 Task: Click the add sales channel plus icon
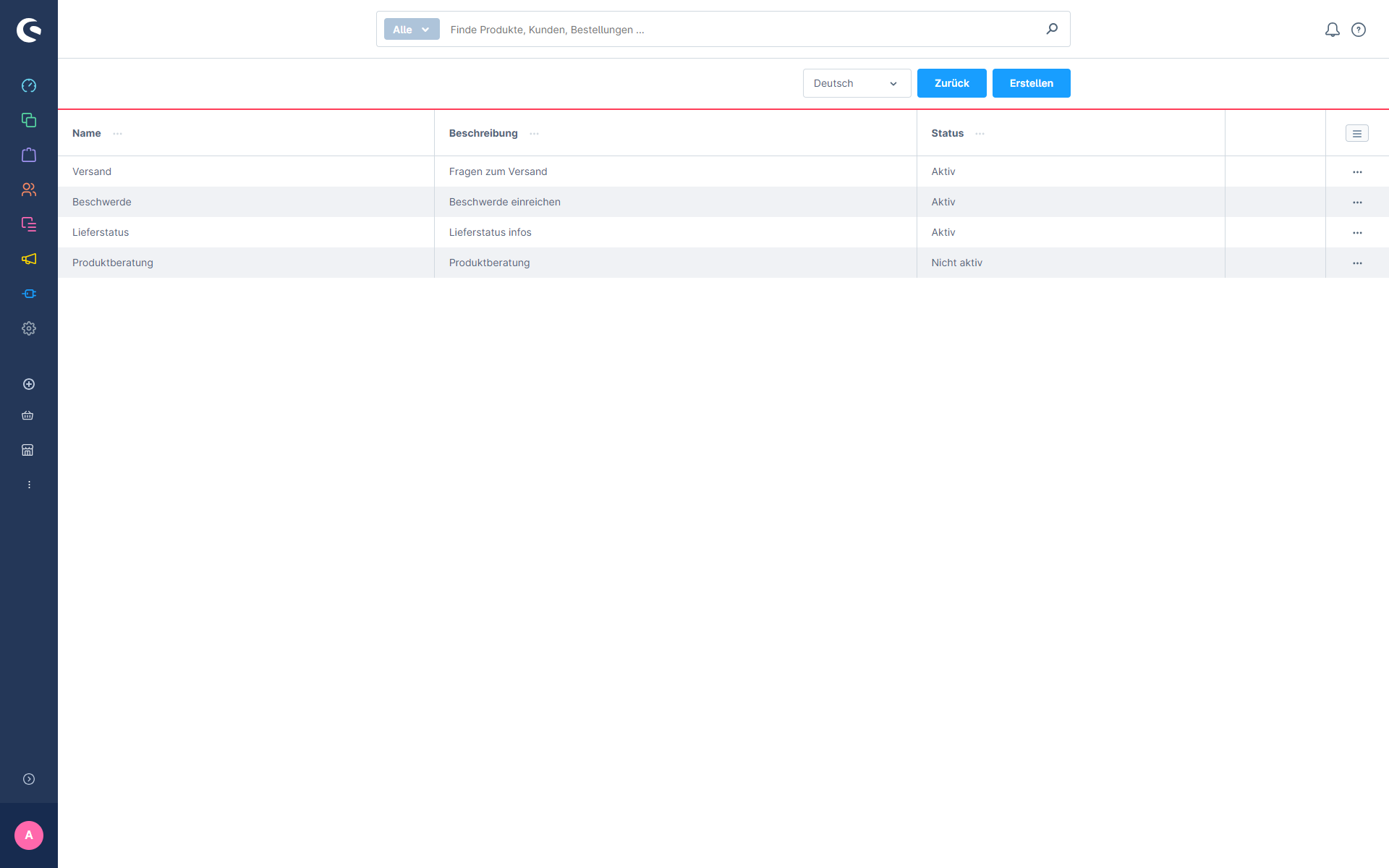29,384
